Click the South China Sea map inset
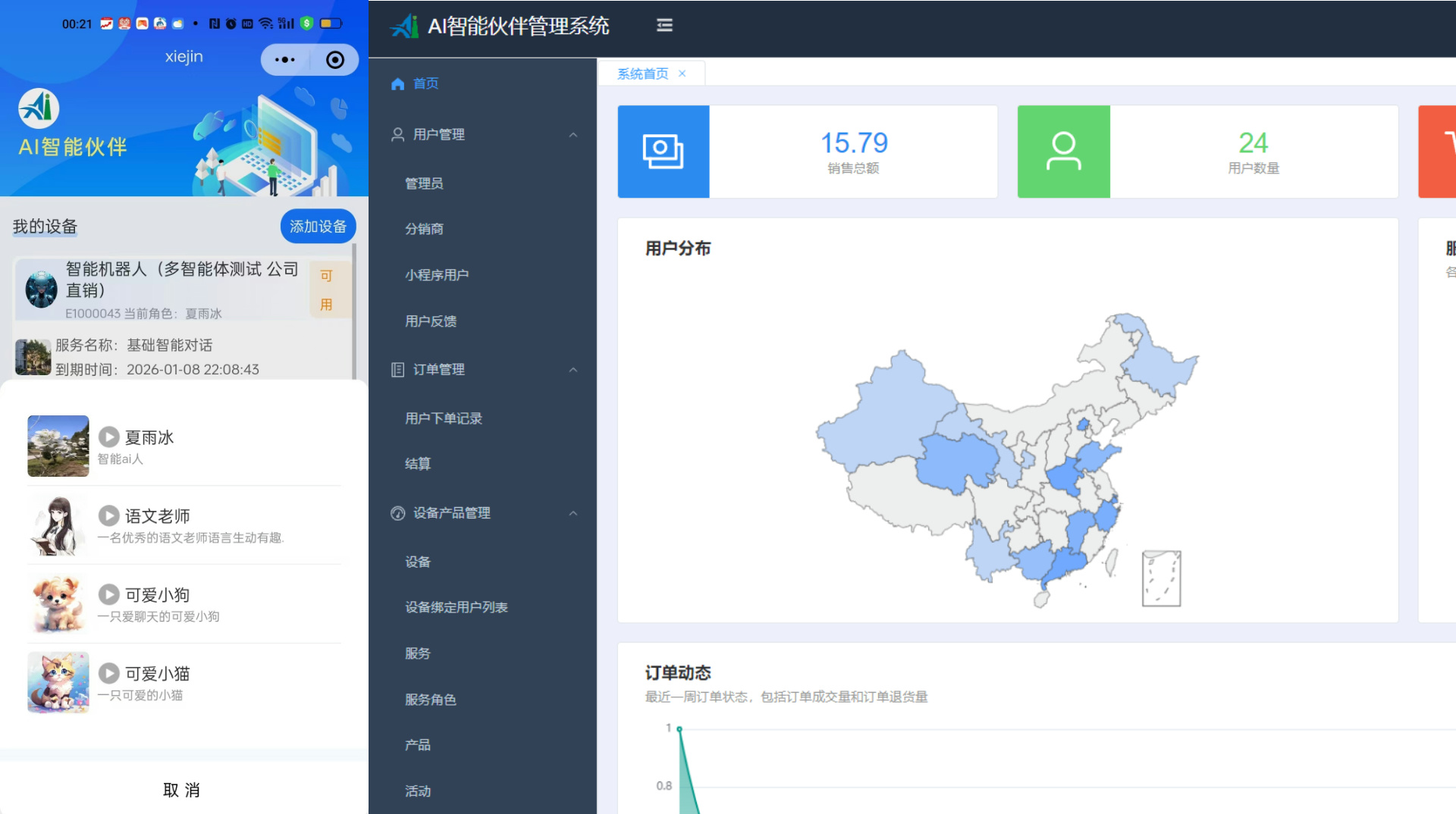 coord(1162,578)
